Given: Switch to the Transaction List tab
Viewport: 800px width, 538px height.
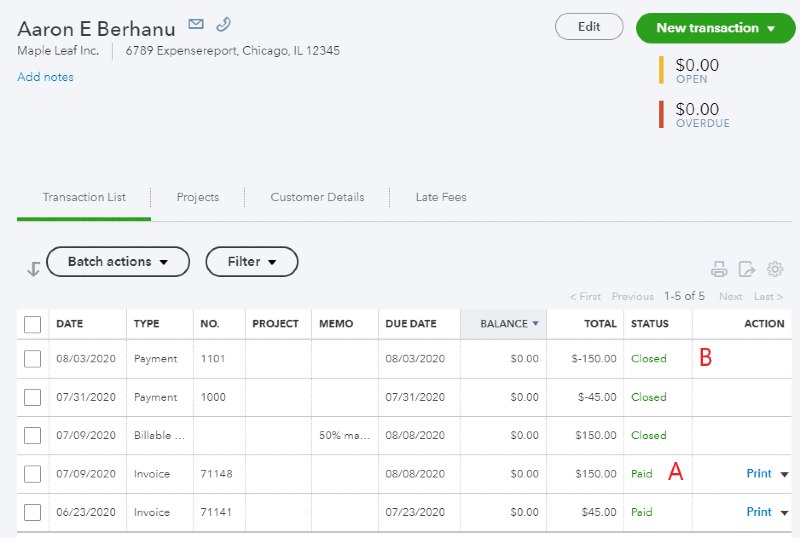Looking at the screenshot, I should (x=84, y=197).
